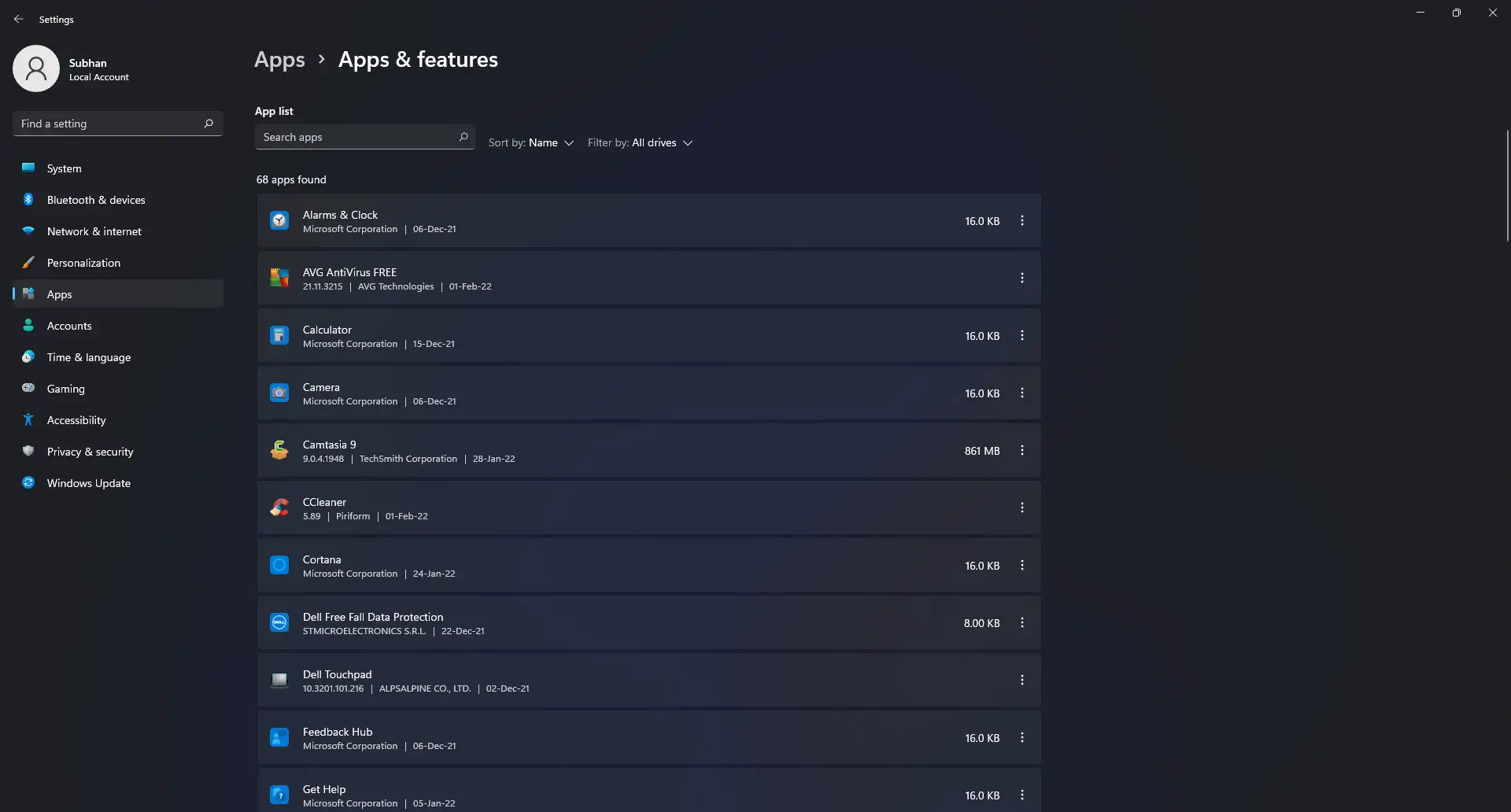This screenshot has height=812, width=1511.
Task: Open more options for Cortana
Action: pos(1022,566)
